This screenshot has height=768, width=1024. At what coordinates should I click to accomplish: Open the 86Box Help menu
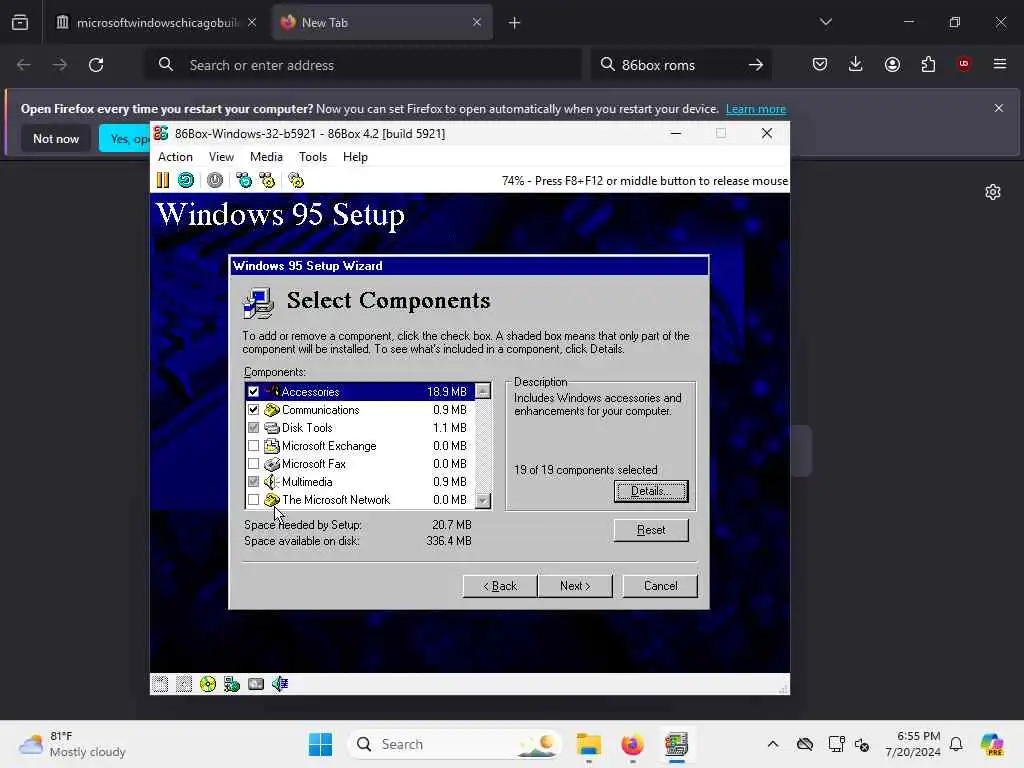(x=355, y=157)
